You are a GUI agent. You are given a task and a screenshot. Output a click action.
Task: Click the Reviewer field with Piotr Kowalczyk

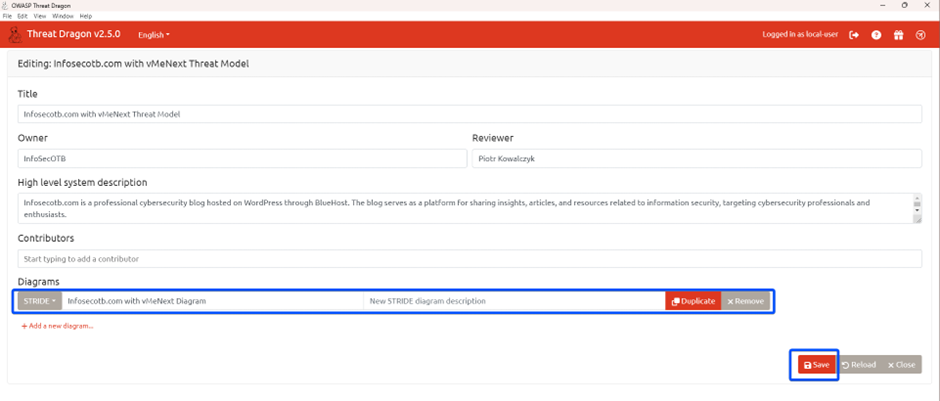pos(696,158)
